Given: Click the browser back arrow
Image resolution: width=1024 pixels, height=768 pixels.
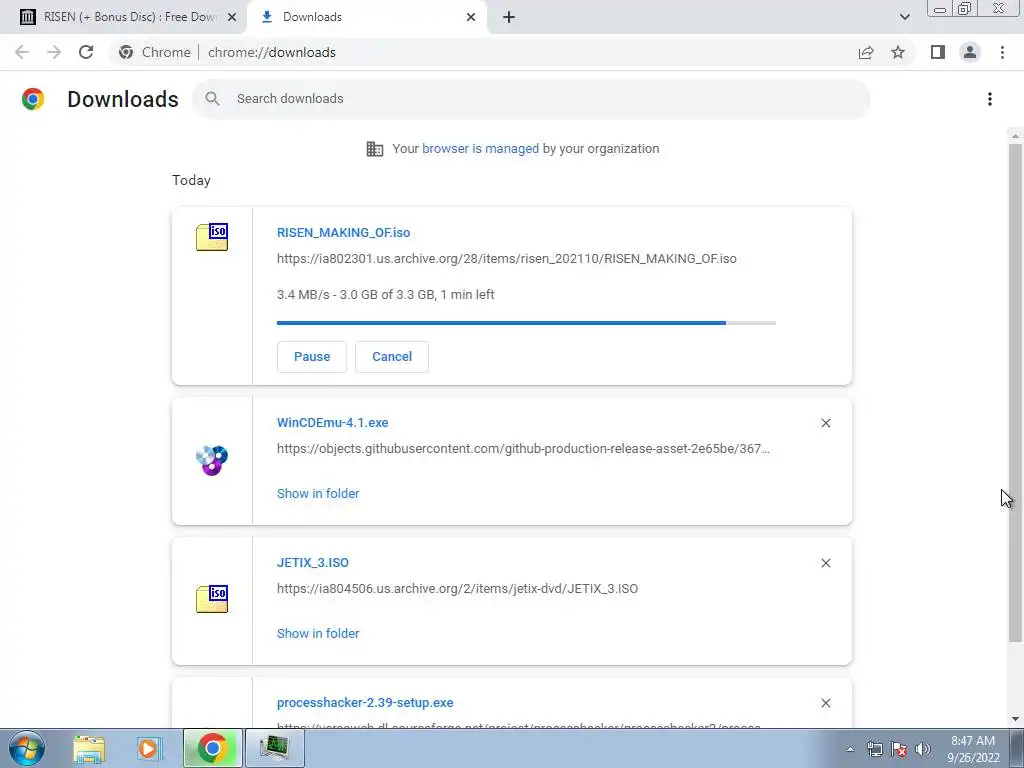Looking at the screenshot, I should pyautogui.click(x=22, y=52).
